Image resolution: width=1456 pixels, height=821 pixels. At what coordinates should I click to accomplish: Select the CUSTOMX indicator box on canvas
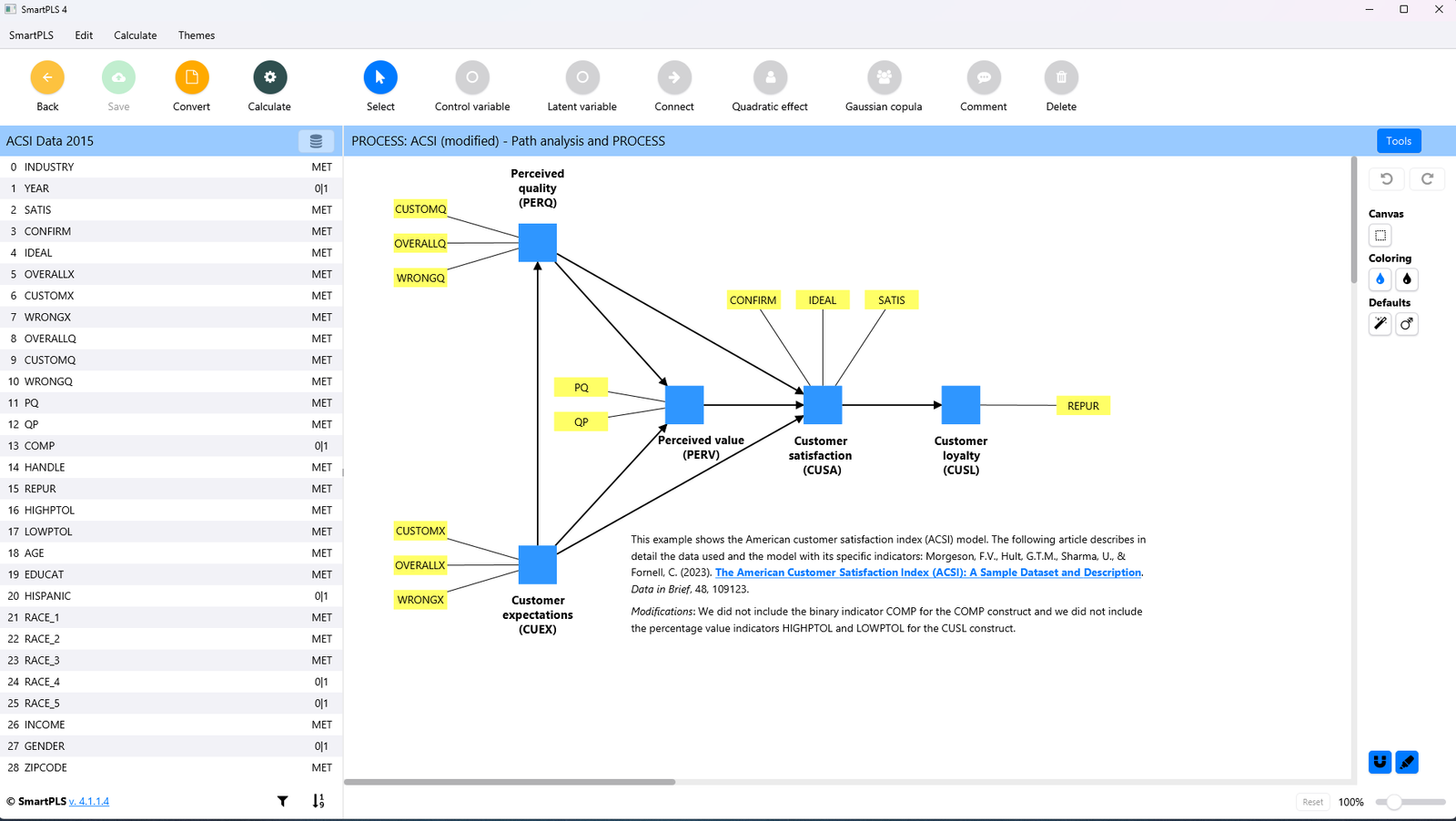[420, 531]
